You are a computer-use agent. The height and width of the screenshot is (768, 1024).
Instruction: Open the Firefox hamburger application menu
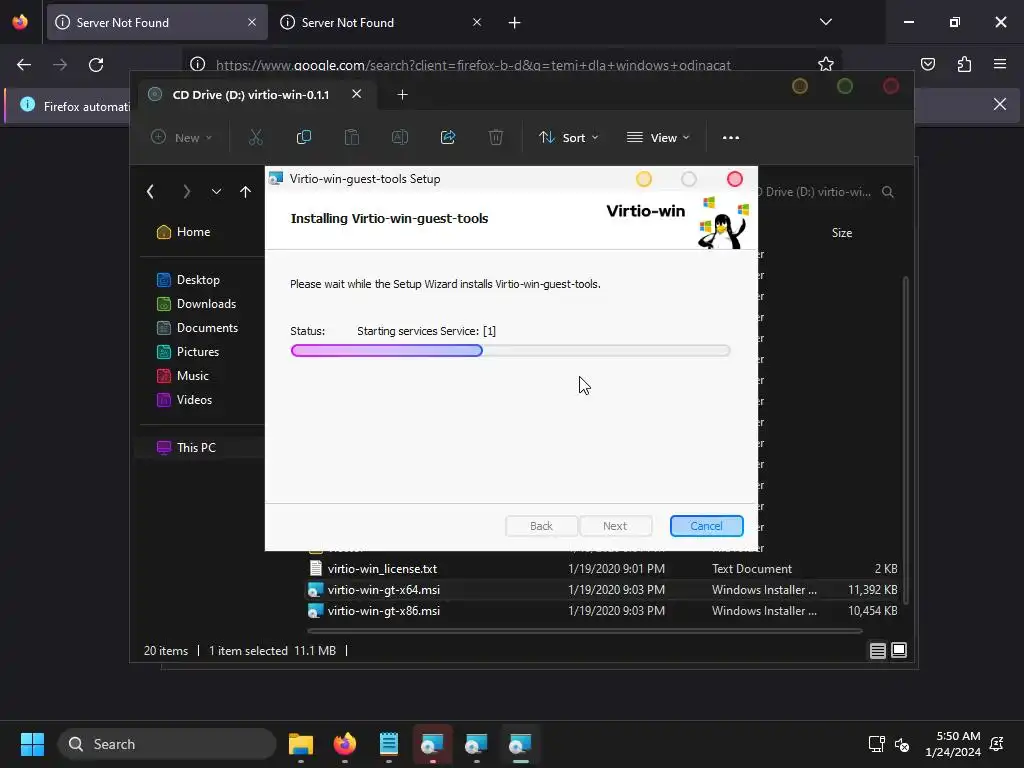(x=1000, y=64)
